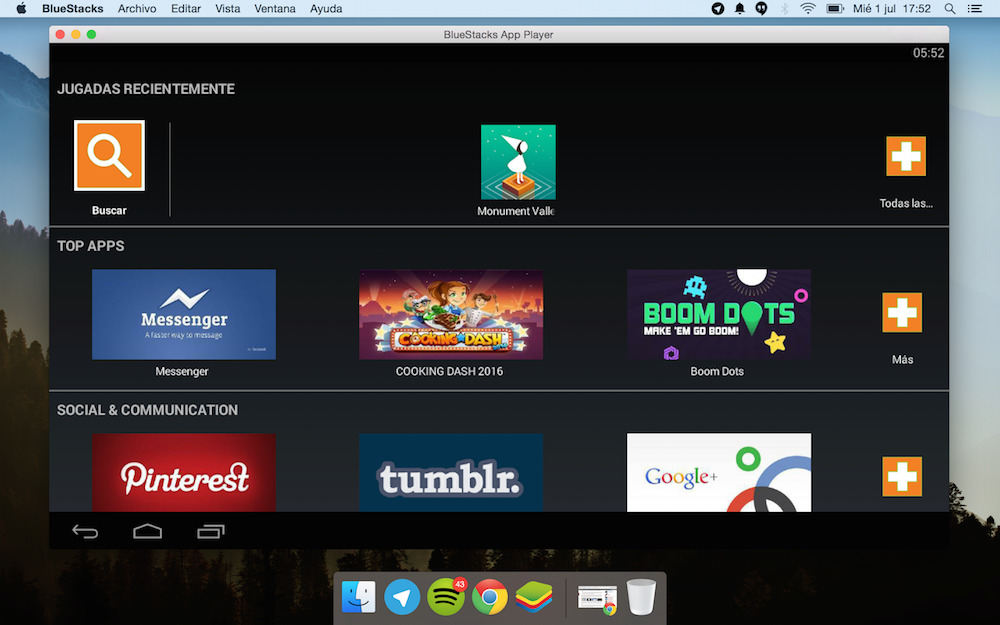Open Spotify in the dock

point(445,597)
